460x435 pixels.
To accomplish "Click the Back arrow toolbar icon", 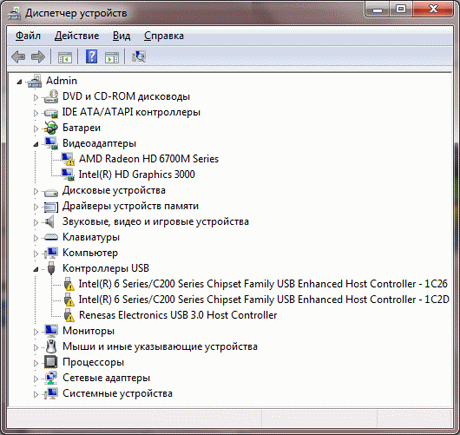I will 18,57.
